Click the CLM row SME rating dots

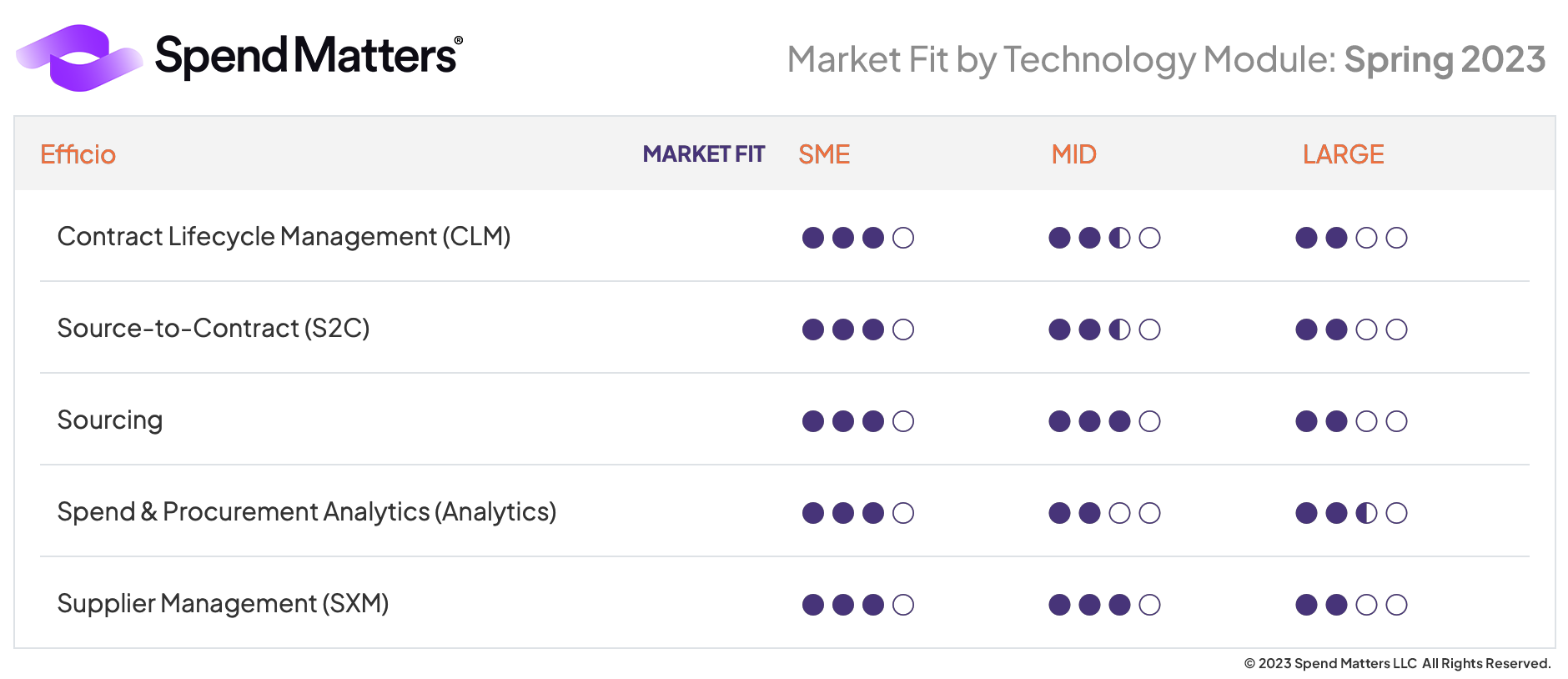click(857, 238)
